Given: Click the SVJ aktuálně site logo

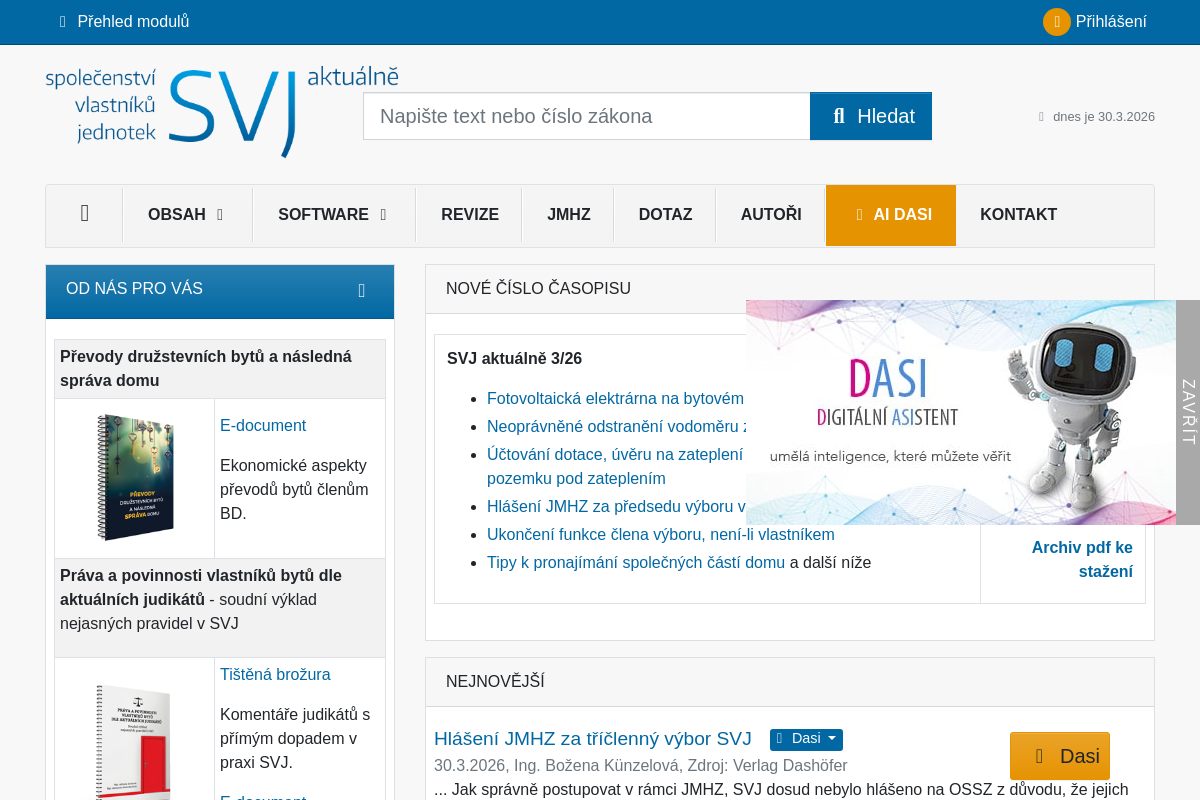Looking at the screenshot, I should click(x=222, y=111).
